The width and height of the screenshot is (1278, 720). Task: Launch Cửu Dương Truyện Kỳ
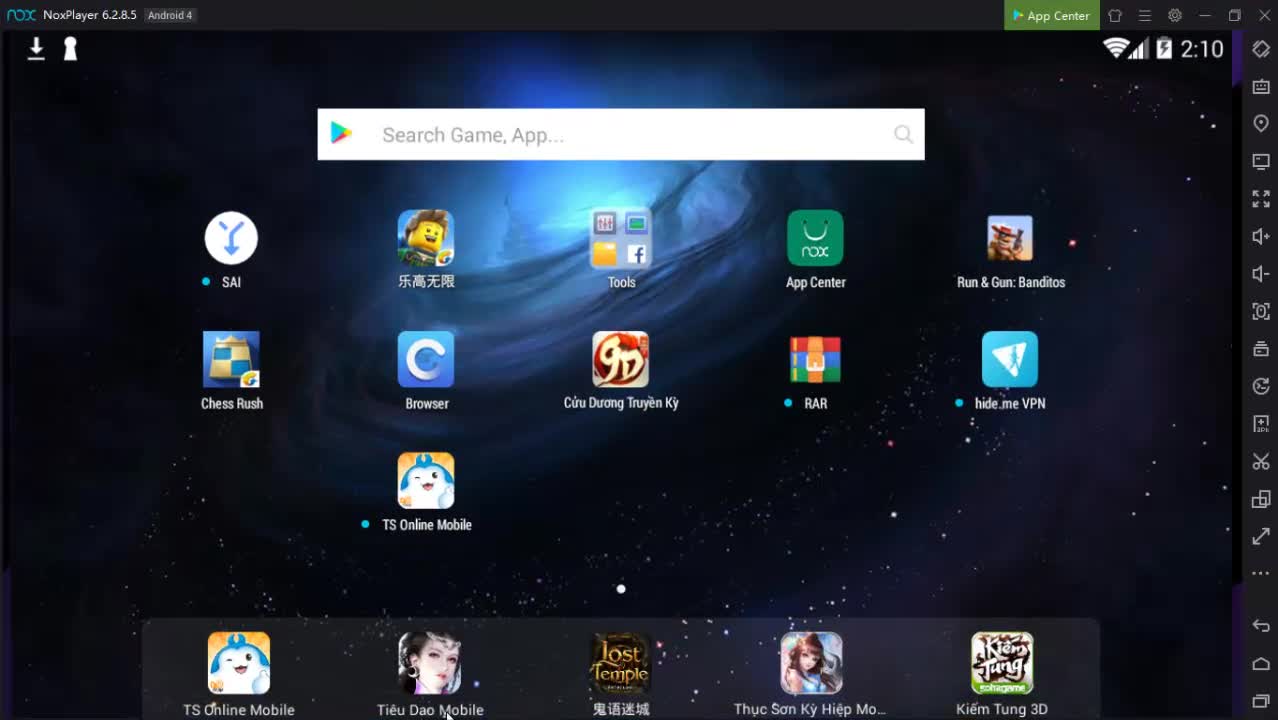pos(621,359)
